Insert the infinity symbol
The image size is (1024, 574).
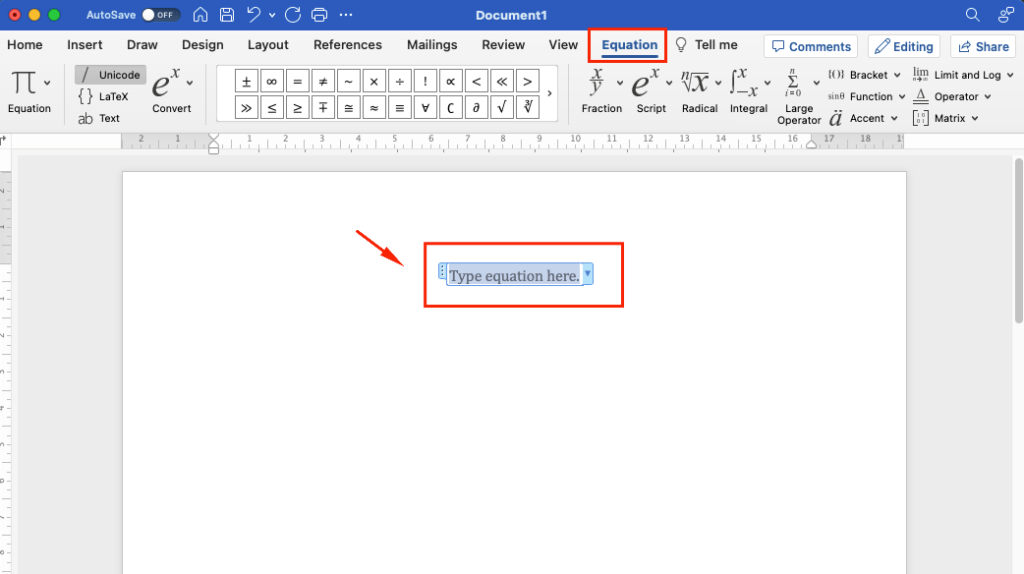pos(270,82)
